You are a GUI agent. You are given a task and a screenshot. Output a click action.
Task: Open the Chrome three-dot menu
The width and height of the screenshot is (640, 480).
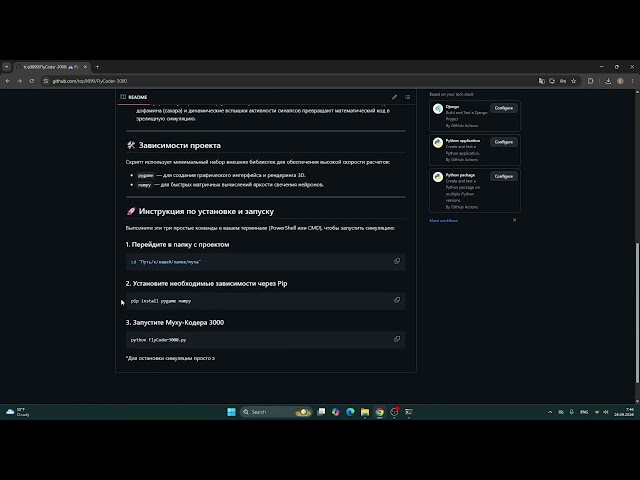pos(632,81)
